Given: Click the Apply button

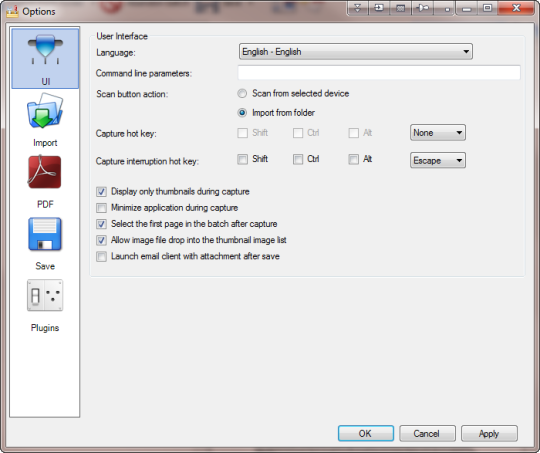Looking at the screenshot, I should [x=489, y=433].
